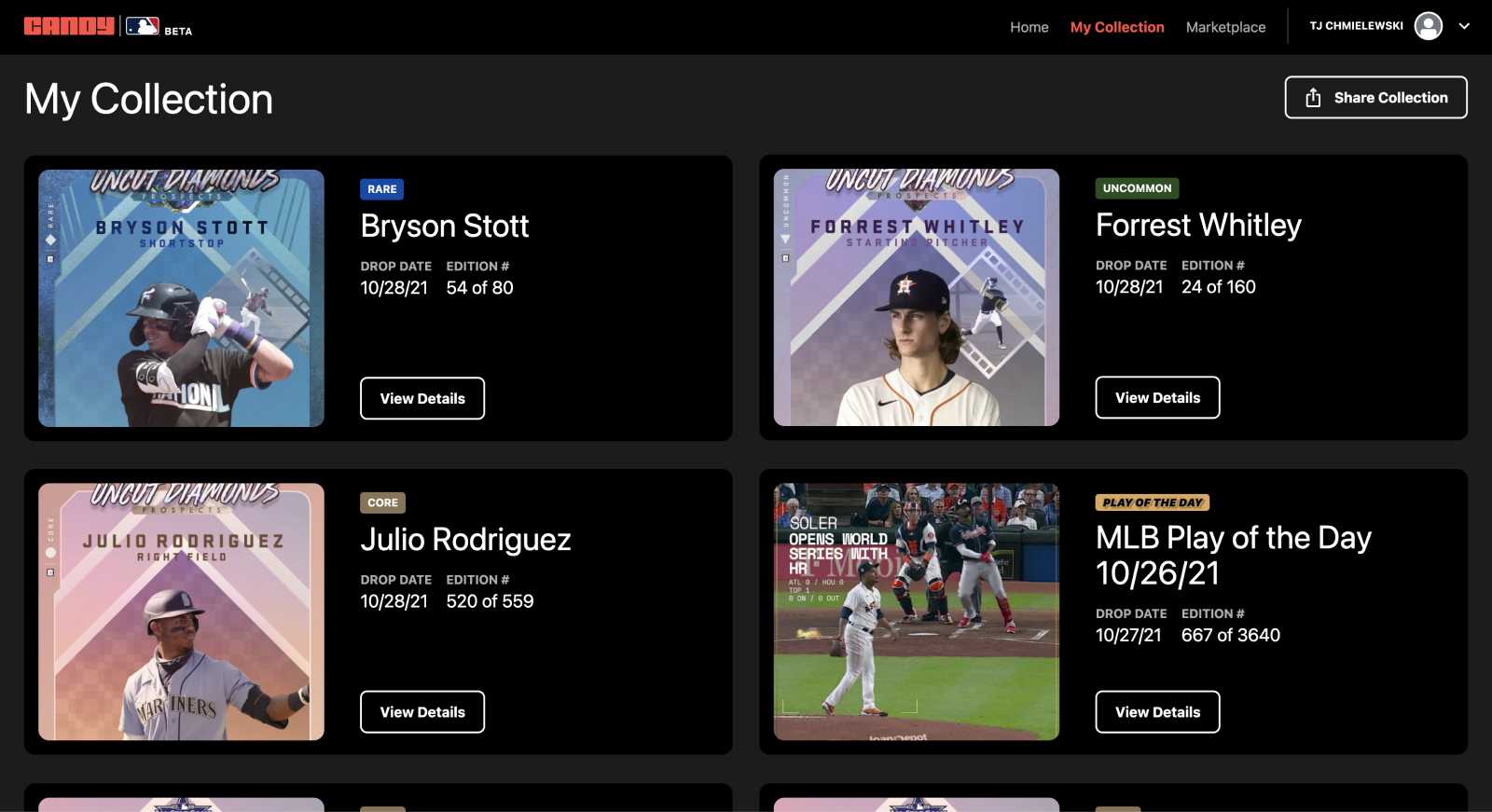
Task: Open the TJ Chmielewski account menu
Action: (x=1356, y=26)
